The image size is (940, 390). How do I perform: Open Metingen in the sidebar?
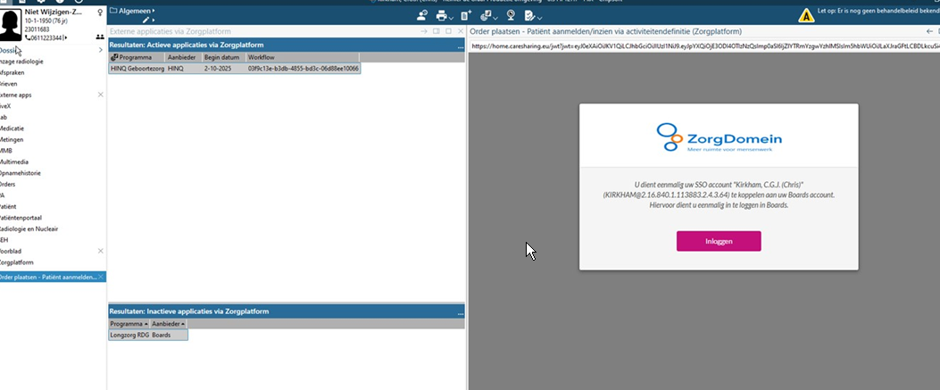click(x=11, y=140)
